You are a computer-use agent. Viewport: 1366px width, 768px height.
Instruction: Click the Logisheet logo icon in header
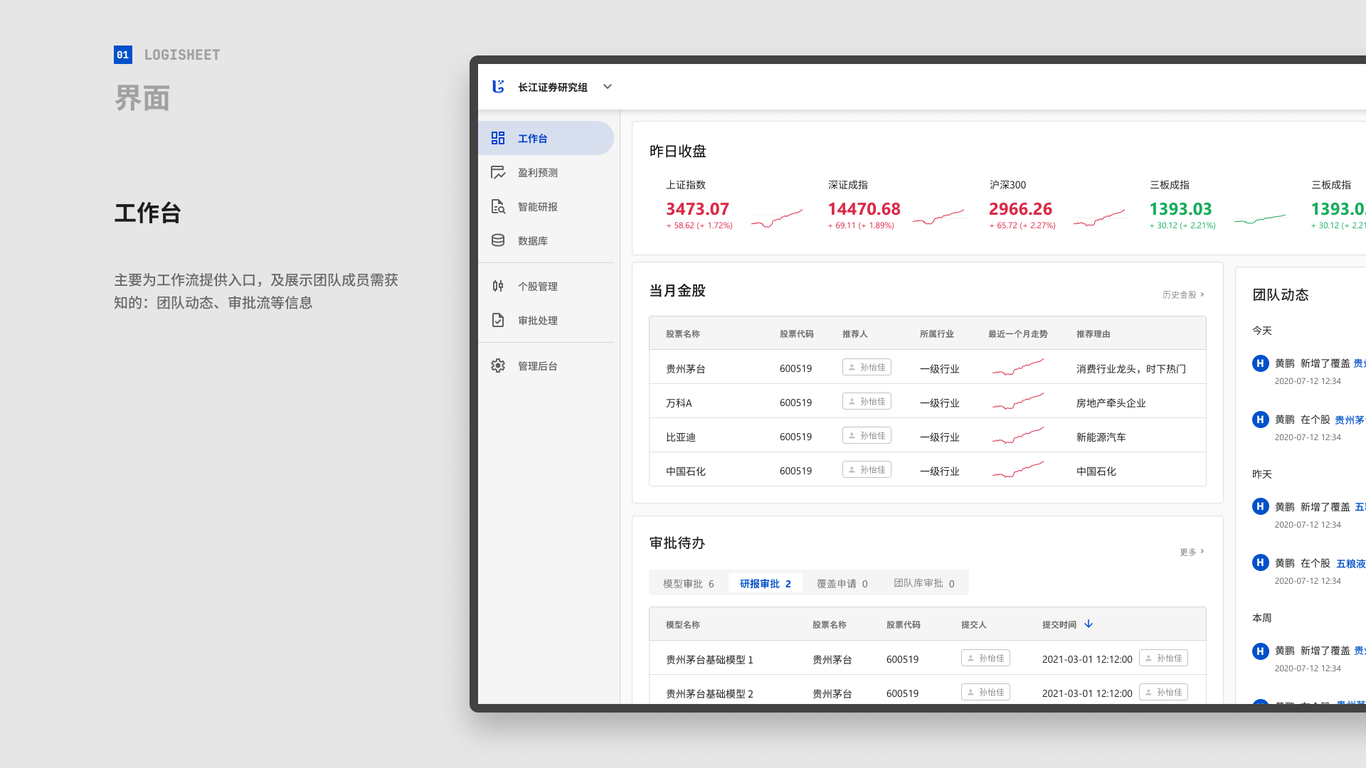(498, 87)
